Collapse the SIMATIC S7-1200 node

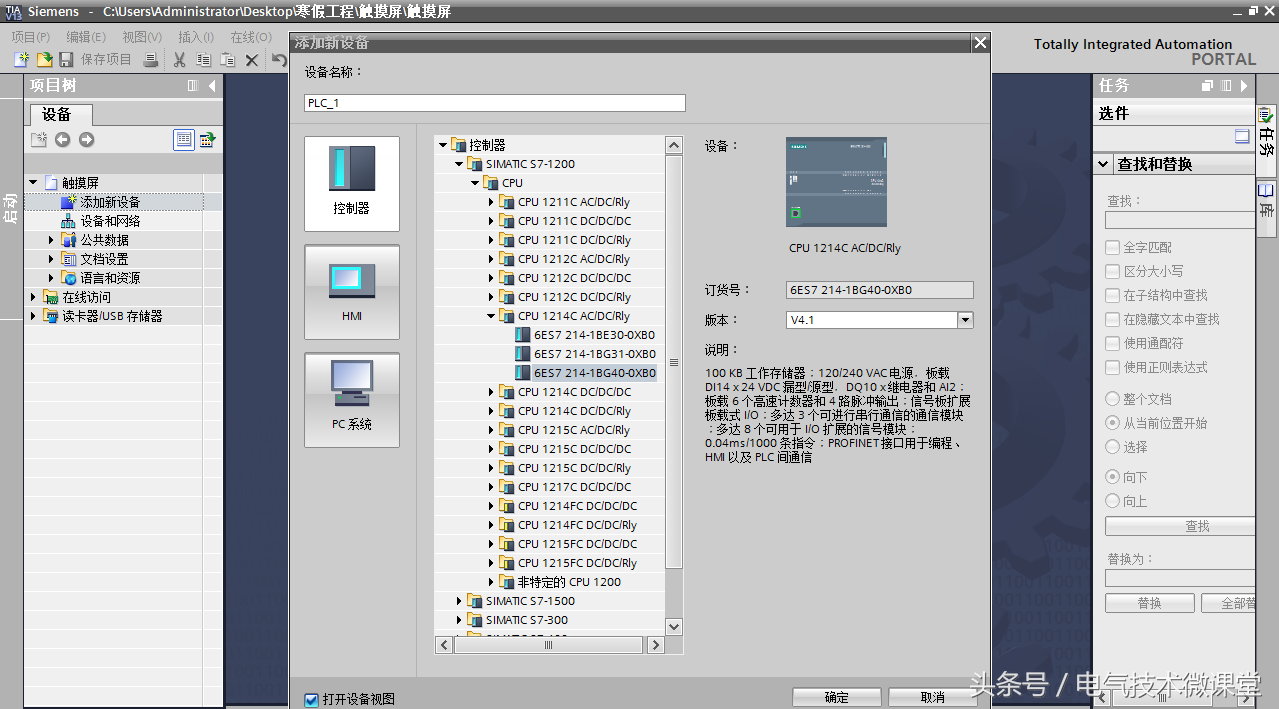(x=459, y=164)
